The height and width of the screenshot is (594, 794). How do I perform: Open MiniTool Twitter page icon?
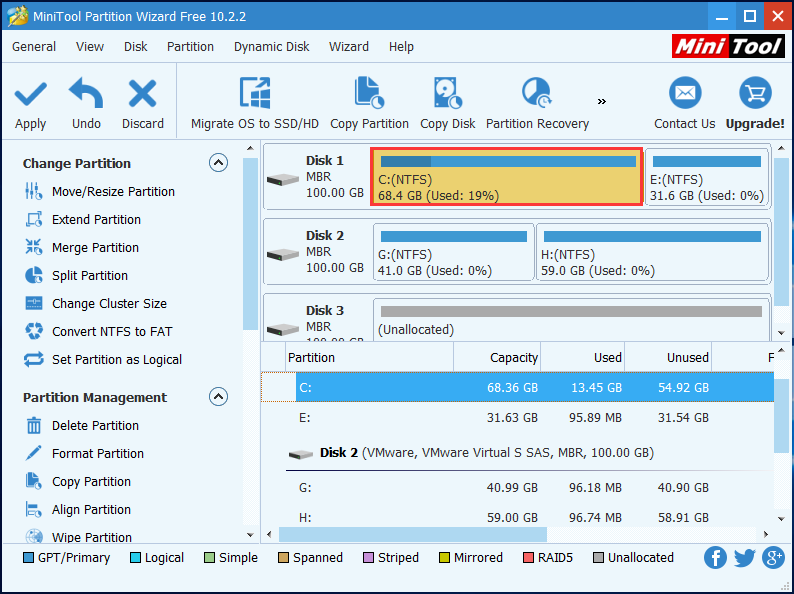[x=744, y=558]
